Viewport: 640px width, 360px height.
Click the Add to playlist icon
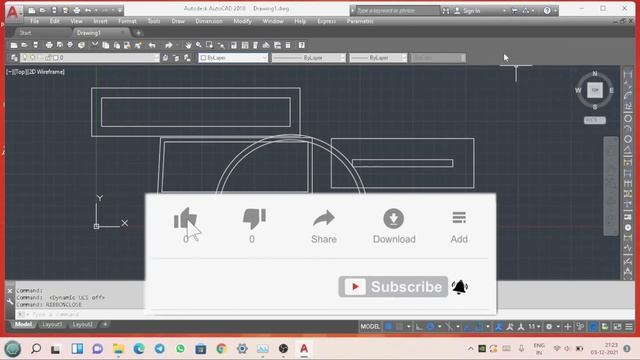(x=459, y=218)
